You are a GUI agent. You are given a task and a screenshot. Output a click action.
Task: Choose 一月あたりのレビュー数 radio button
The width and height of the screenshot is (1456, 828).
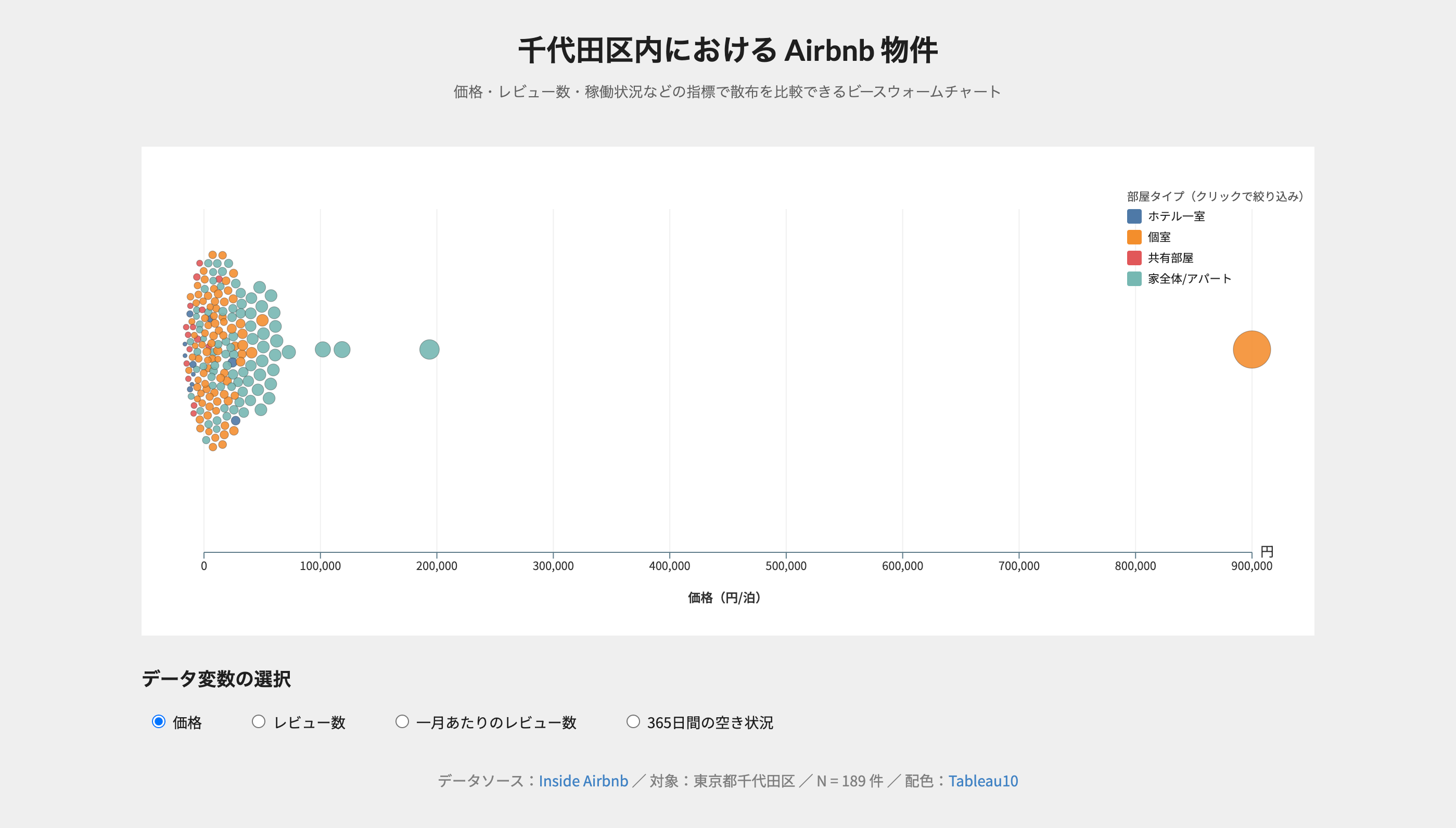(x=402, y=722)
